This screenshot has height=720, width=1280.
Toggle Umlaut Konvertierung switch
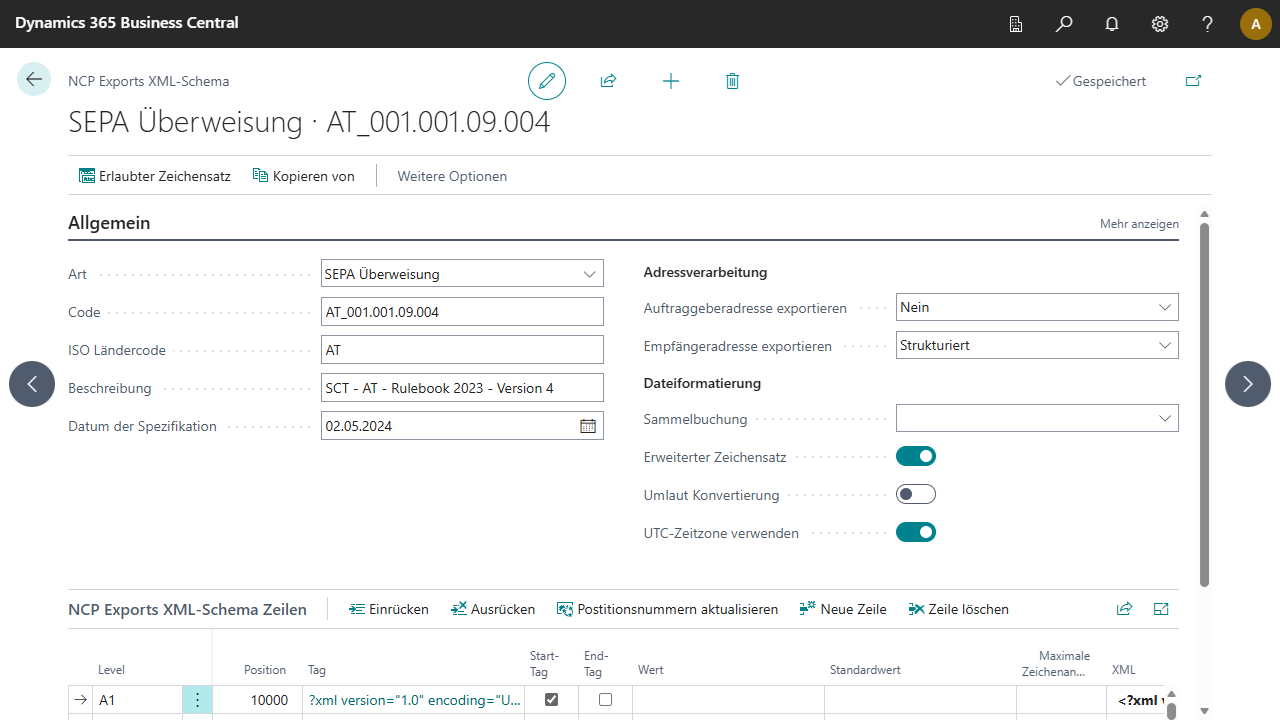click(916, 494)
